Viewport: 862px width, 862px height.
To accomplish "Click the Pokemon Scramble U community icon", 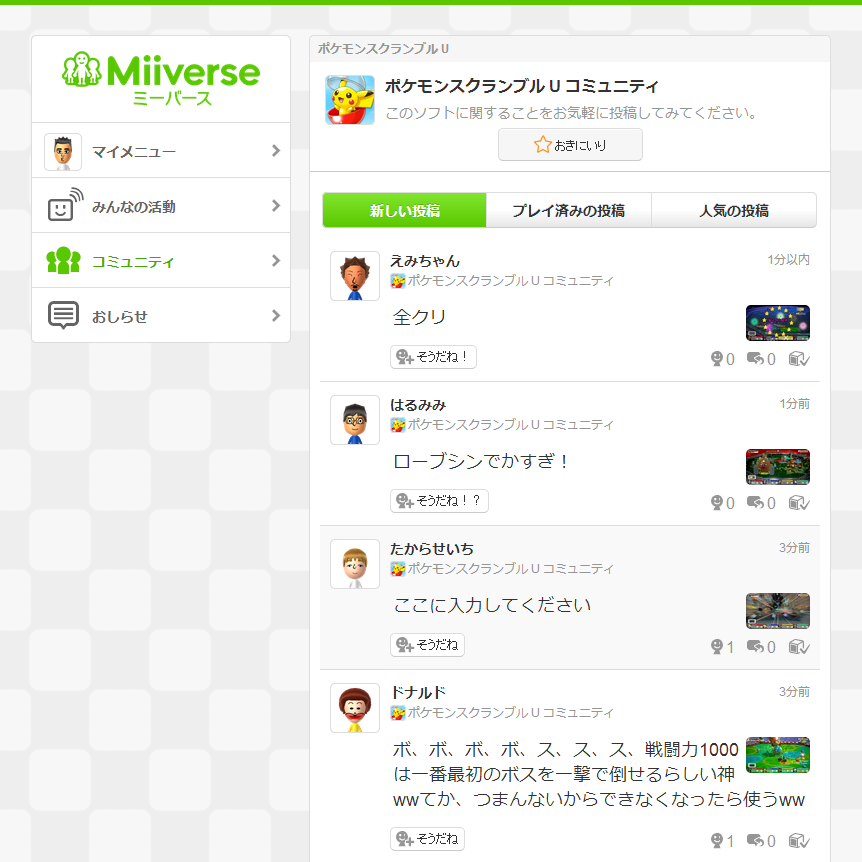I will (350, 100).
